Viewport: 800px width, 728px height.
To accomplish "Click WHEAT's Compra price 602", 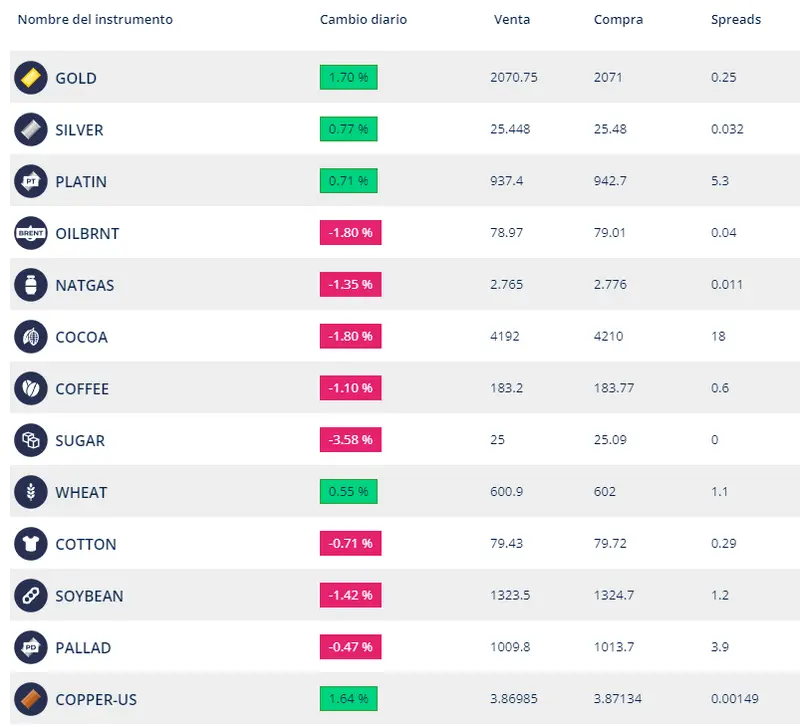I will click(x=605, y=492).
